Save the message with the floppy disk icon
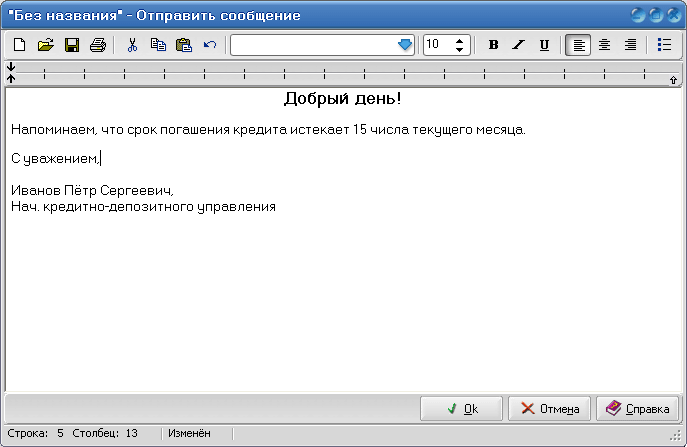Screen dimensions: 687x447 72,45
